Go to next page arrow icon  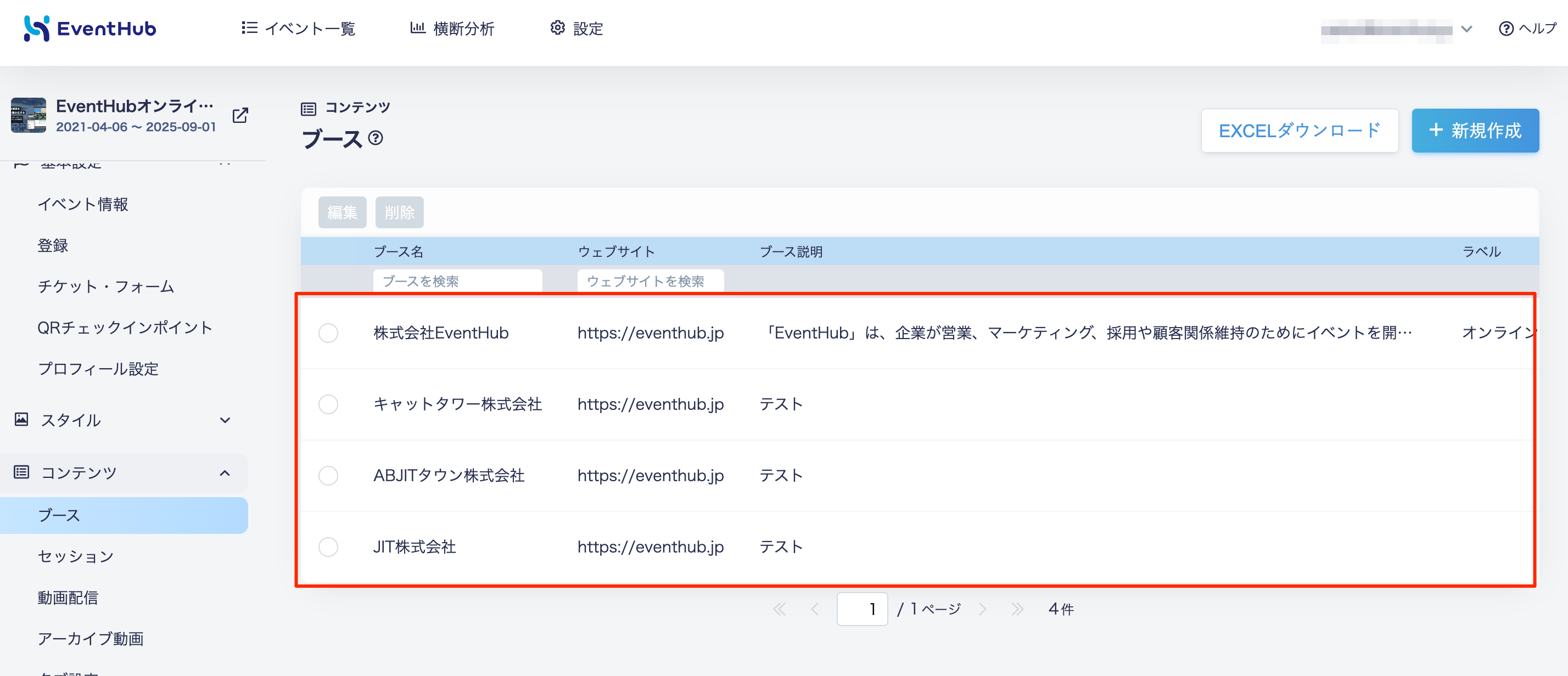click(x=982, y=609)
